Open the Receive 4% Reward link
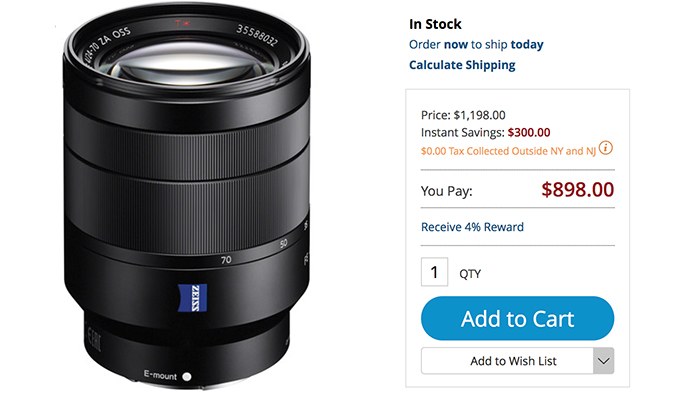 click(472, 227)
